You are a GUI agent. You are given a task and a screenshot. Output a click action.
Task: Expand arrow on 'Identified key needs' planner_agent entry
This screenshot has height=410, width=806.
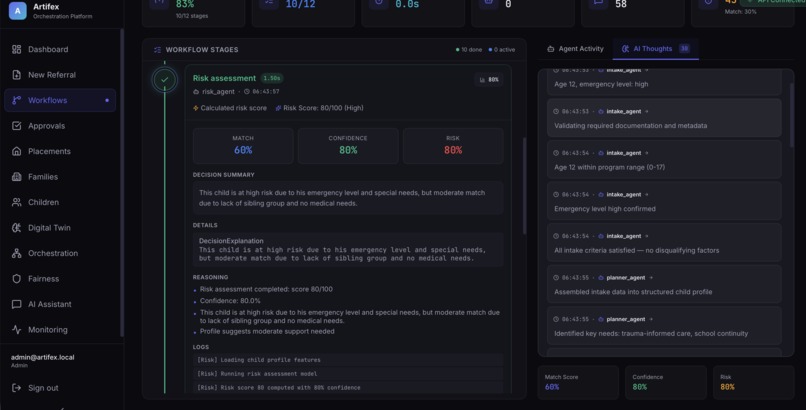(651, 320)
